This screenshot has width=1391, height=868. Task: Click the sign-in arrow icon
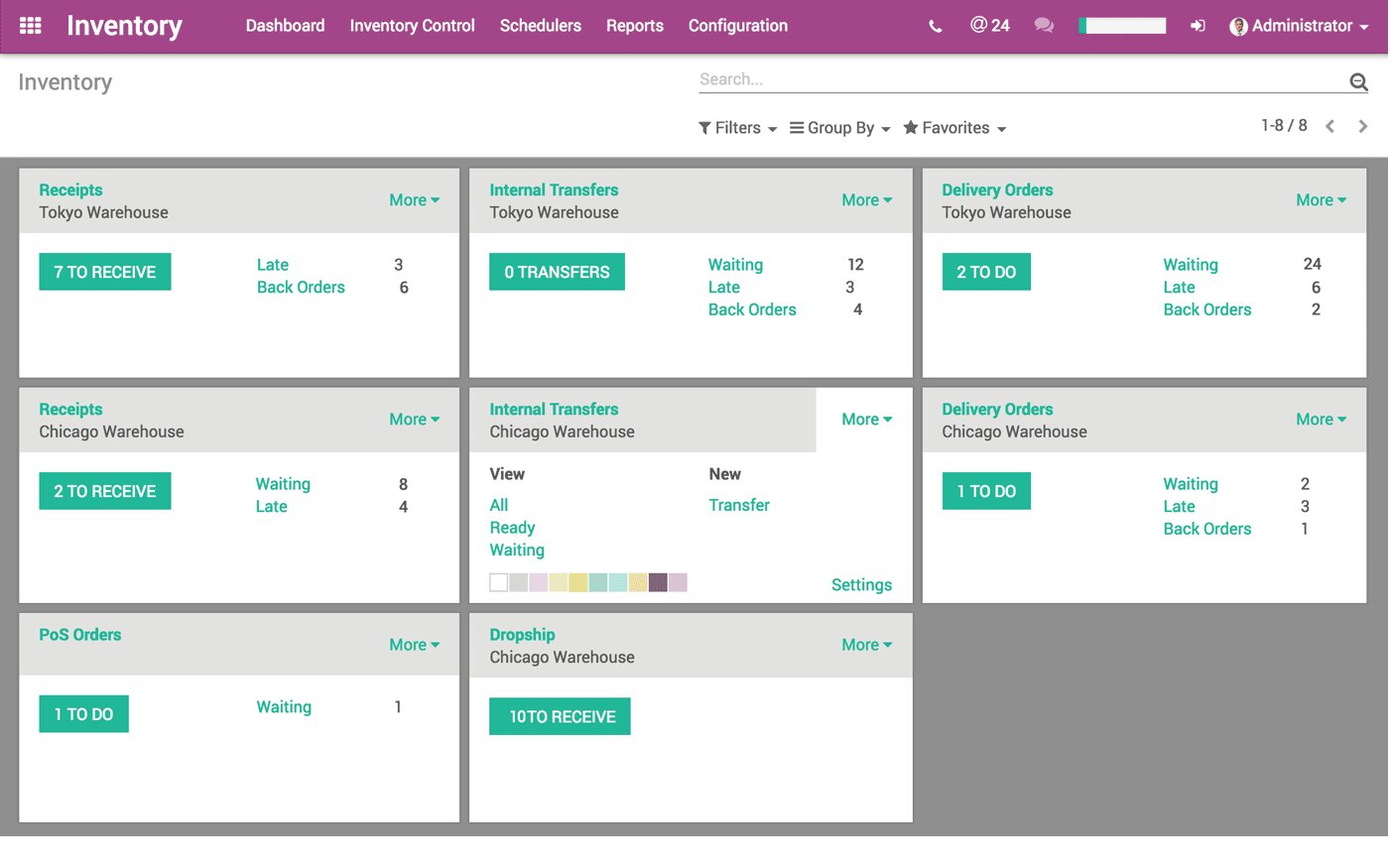click(x=1198, y=26)
